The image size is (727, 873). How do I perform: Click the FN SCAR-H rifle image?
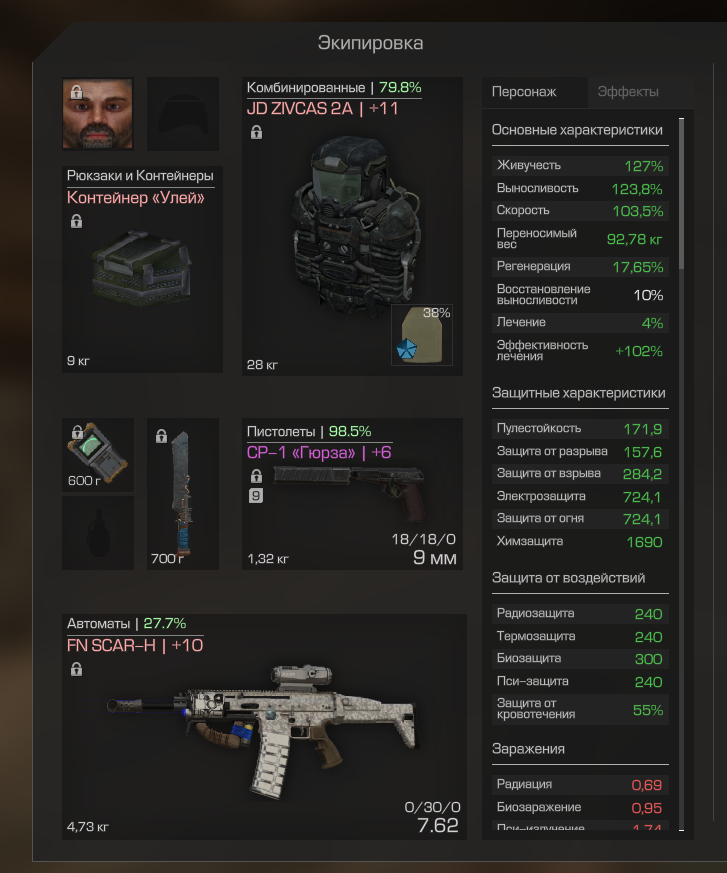coord(263,729)
